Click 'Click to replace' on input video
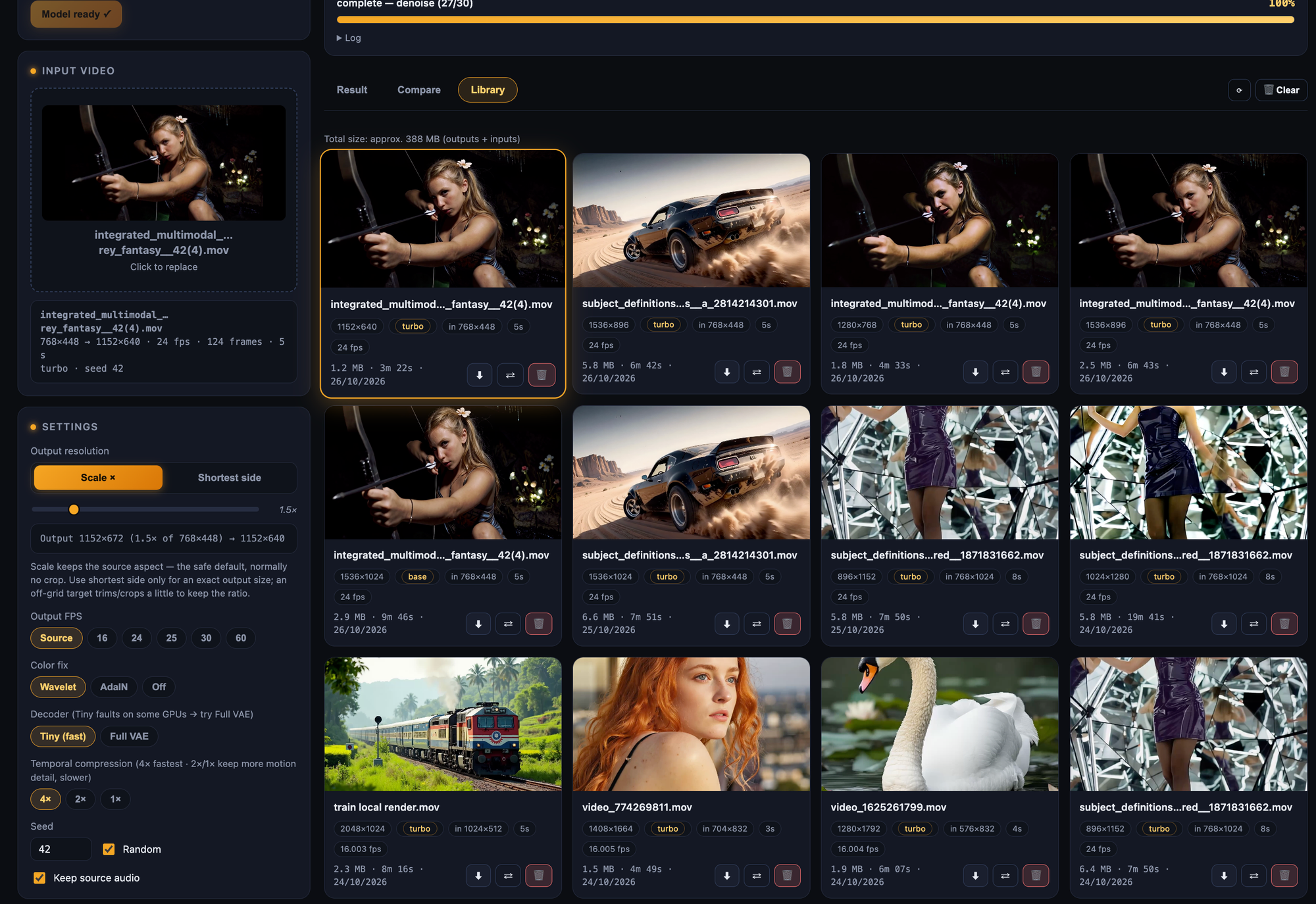The width and height of the screenshot is (1316, 904). coord(164,267)
